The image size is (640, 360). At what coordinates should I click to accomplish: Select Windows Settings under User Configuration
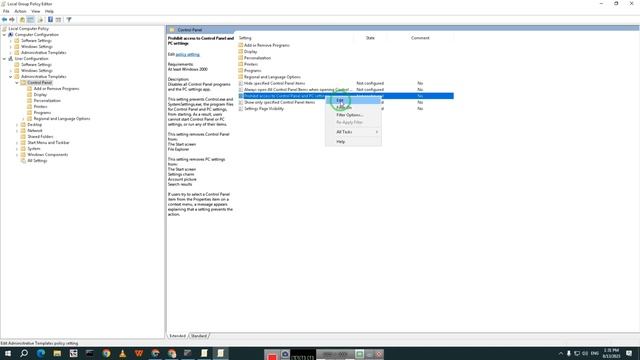(36, 71)
